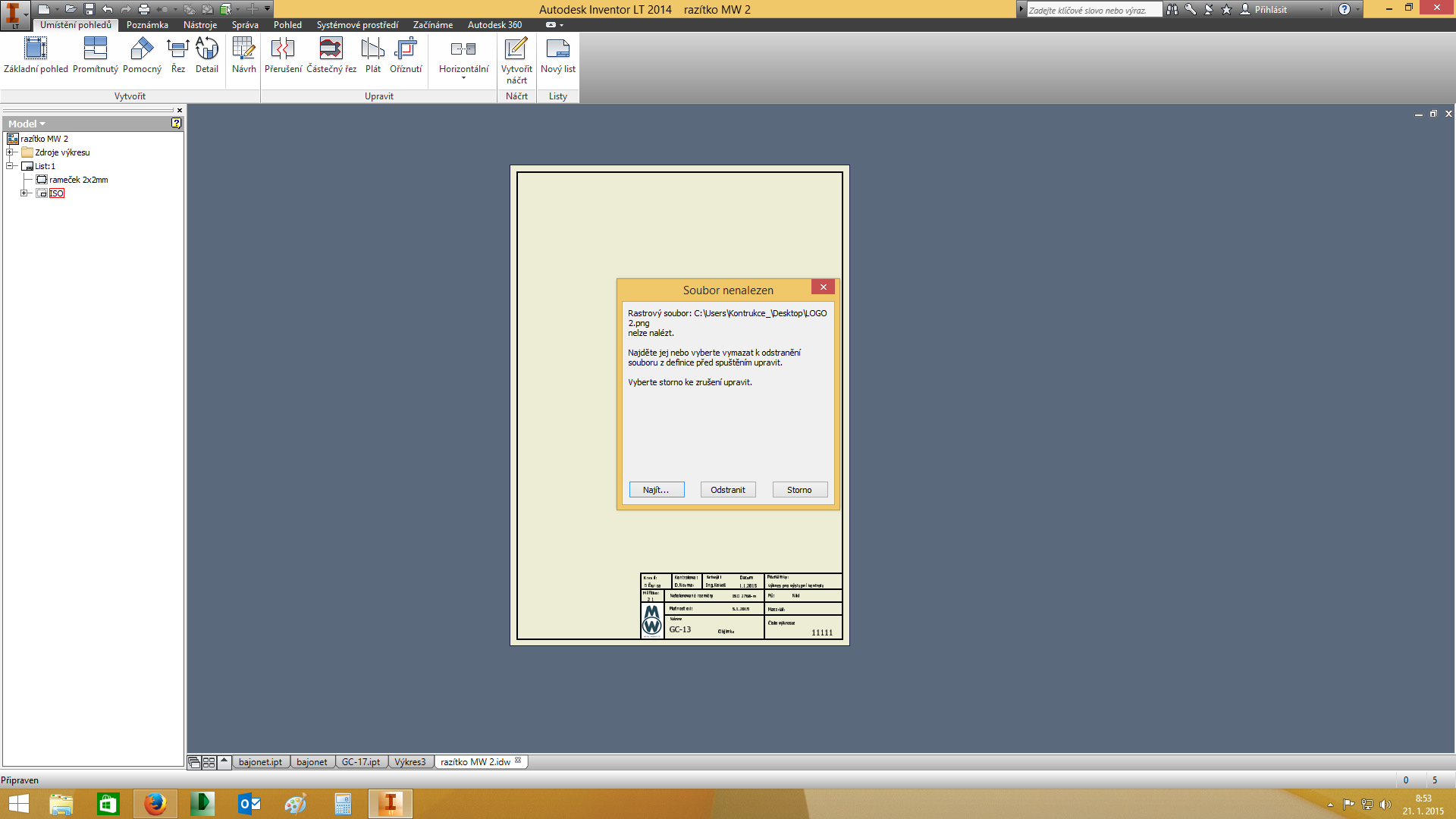Open the Správa ribbon tab
The image size is (1456, 819).
point(244,25)
